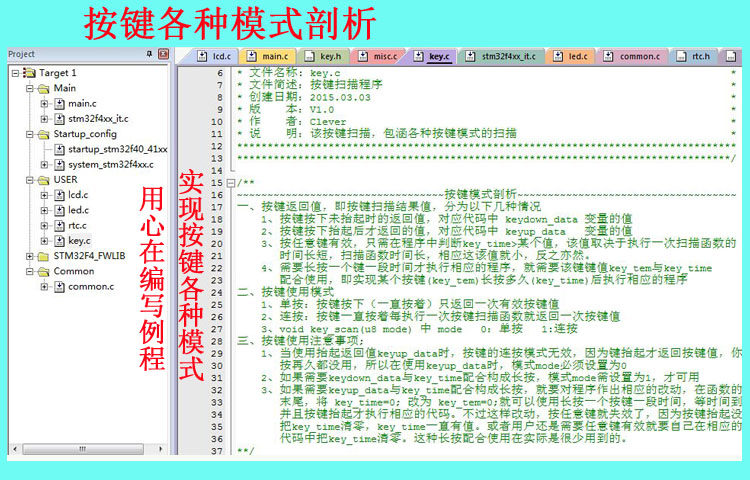Click the file icon beside startup_stm32f40_41xx
This screenshot has width=750, height=480.
(59, 150)
